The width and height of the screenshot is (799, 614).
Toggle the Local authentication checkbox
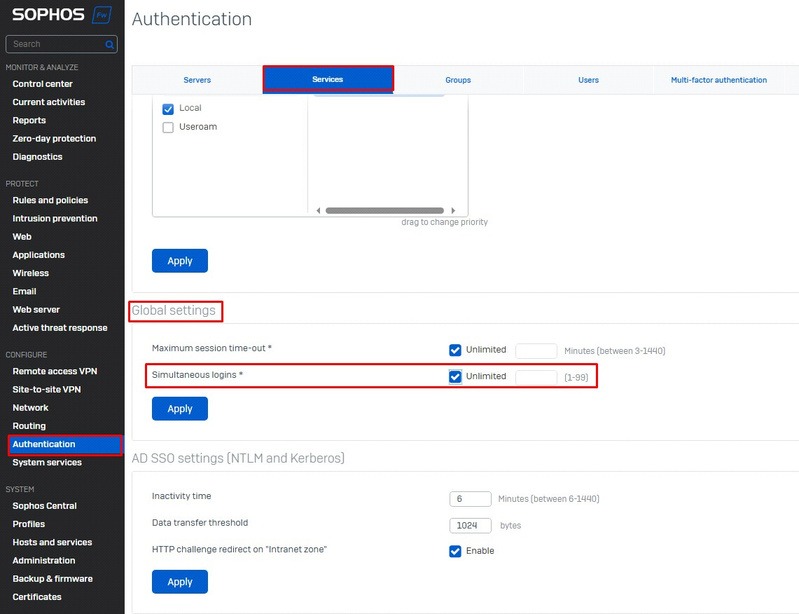[x=168, y=109]
